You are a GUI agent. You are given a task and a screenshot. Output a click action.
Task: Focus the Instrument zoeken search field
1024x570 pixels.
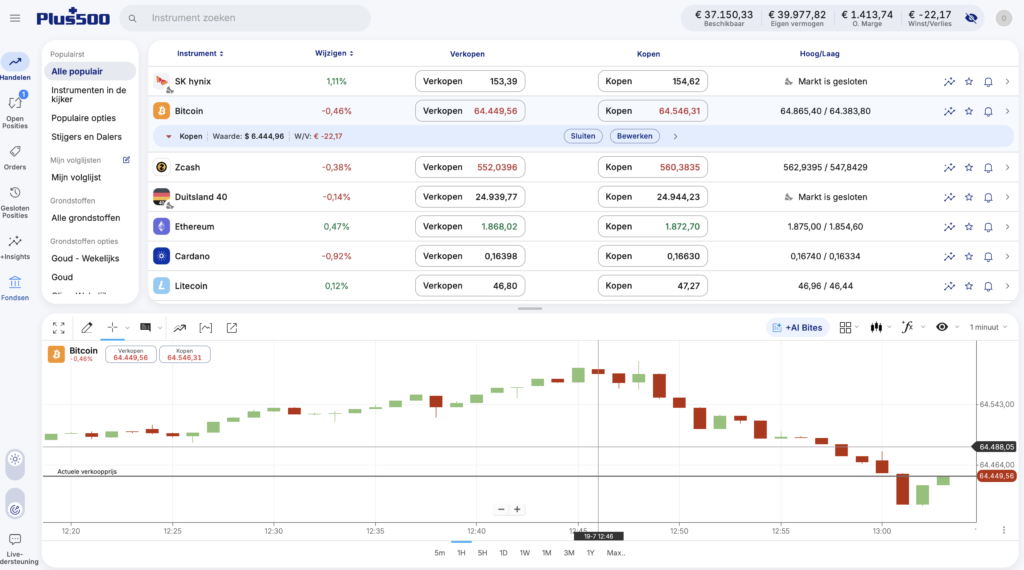[x=245, y=18]
